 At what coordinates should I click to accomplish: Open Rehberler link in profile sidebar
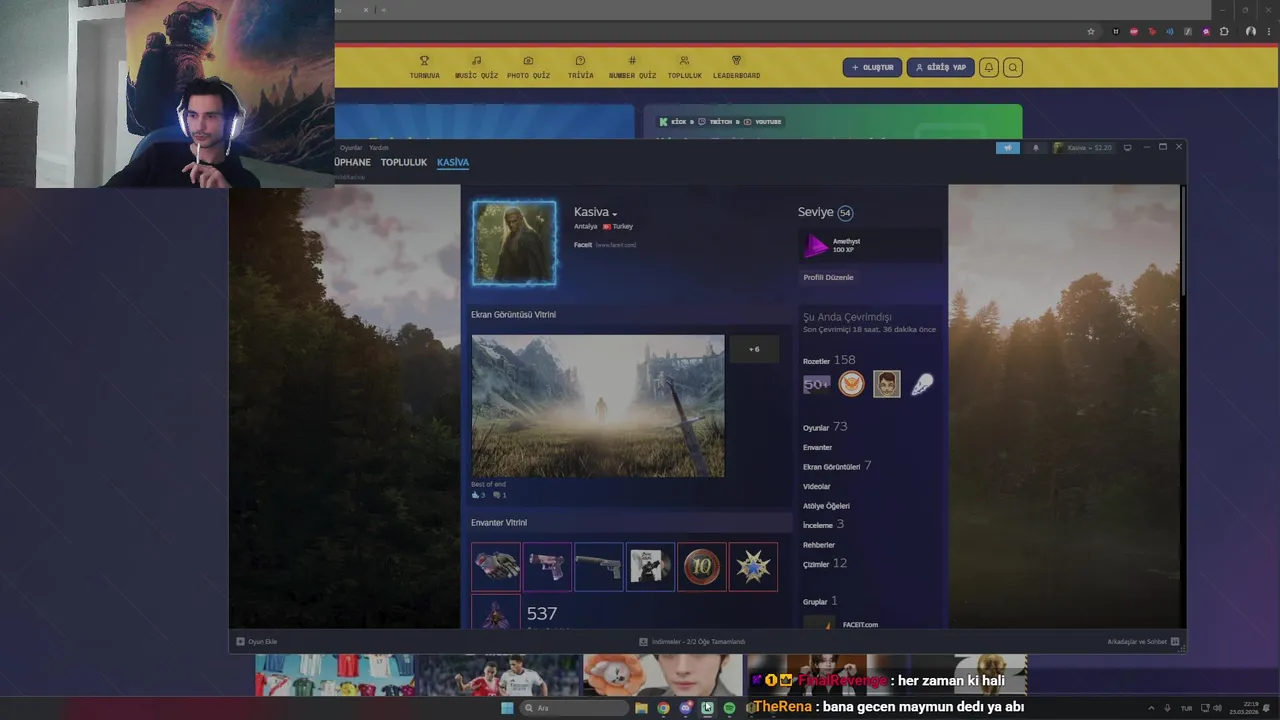tap(819, 545)
